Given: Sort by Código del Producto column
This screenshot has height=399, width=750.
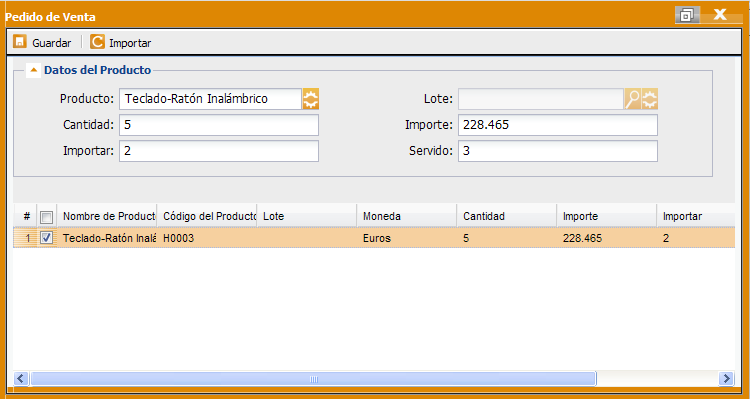Looking at the screenshot, I should [x=207, y=216].
